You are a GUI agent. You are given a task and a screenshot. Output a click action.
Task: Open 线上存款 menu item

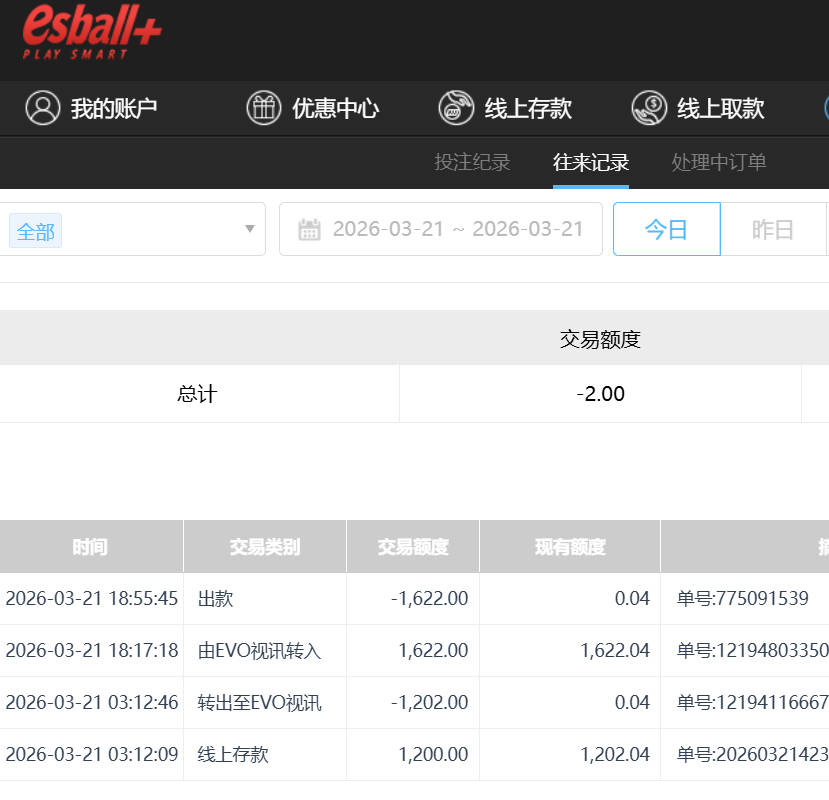(527, 108)
